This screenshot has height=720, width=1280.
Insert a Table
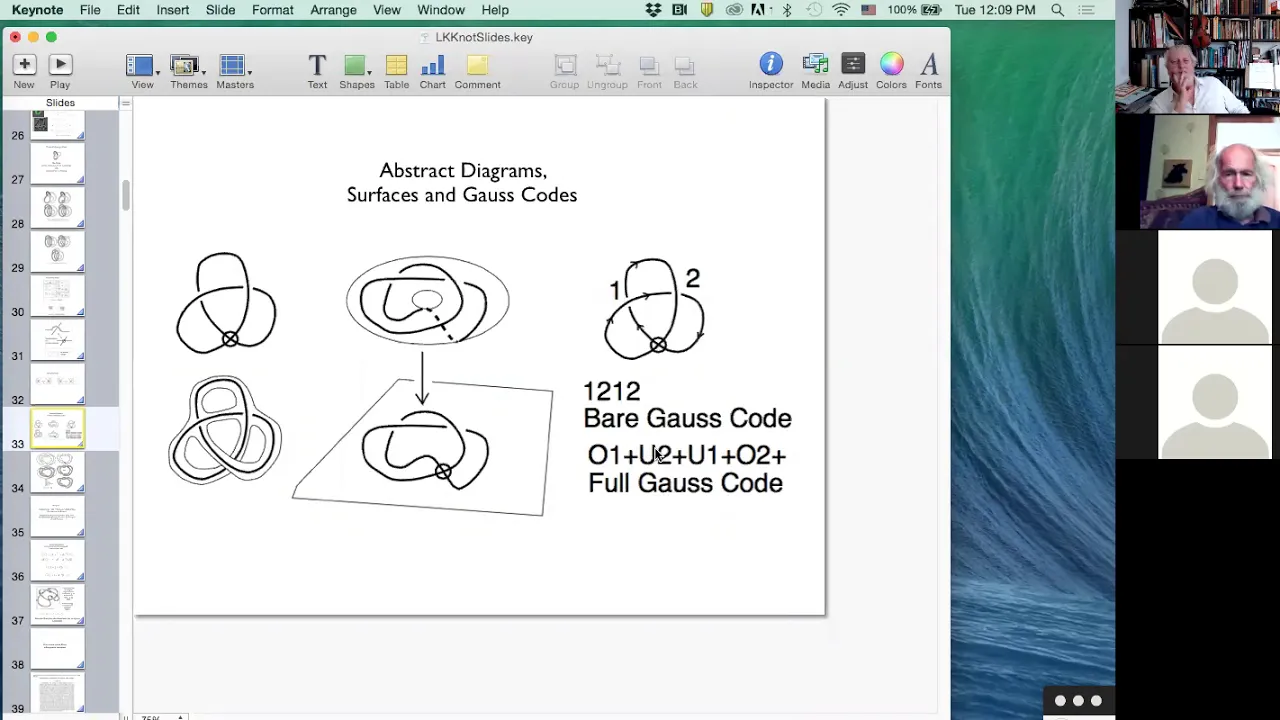[396, 71]
